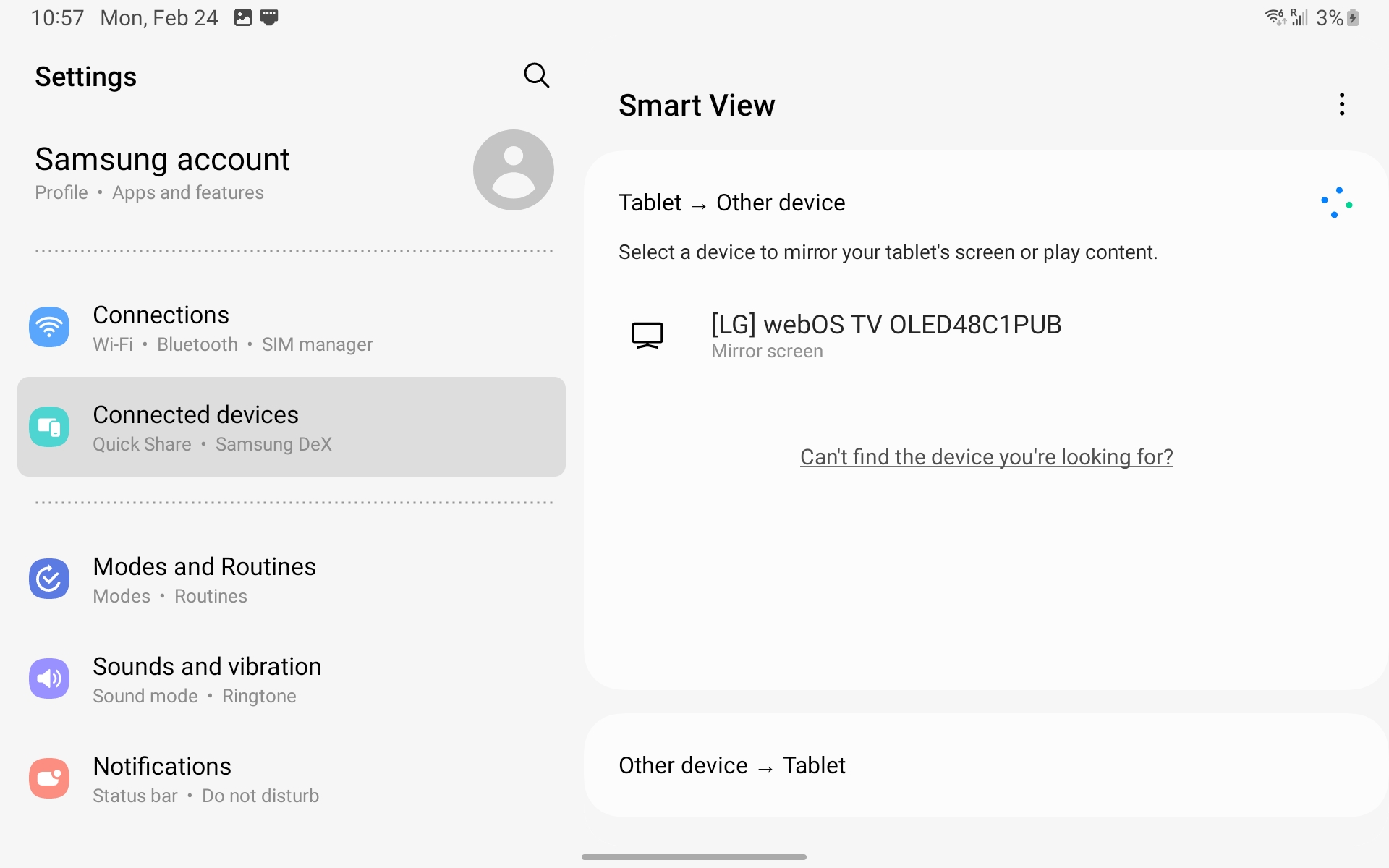The height and width of the screenshot is (868, 1389).
Task: Tap battery indicator in status bar
Action: pos(1351,18)
